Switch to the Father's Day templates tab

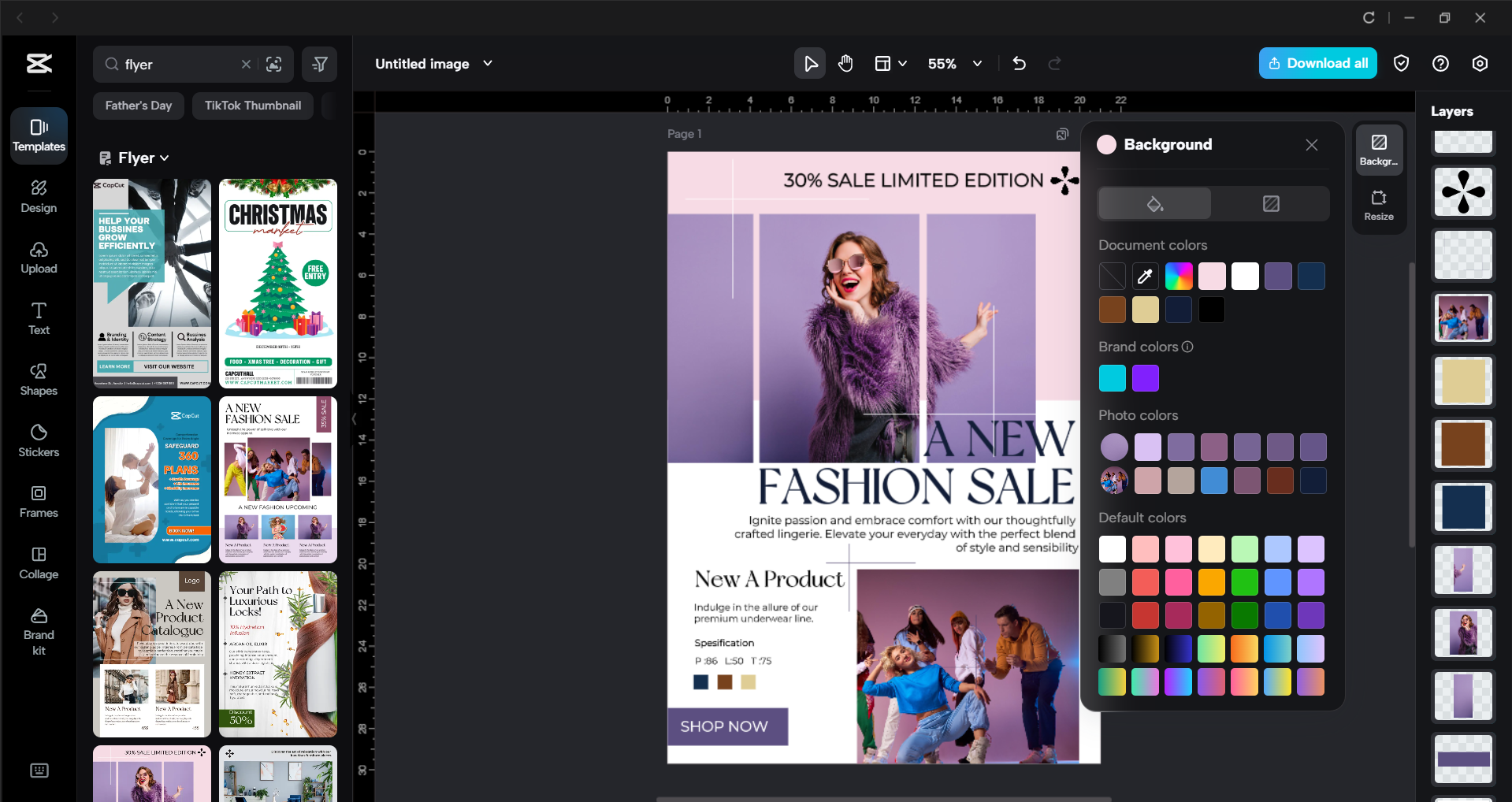coord(138,105)
